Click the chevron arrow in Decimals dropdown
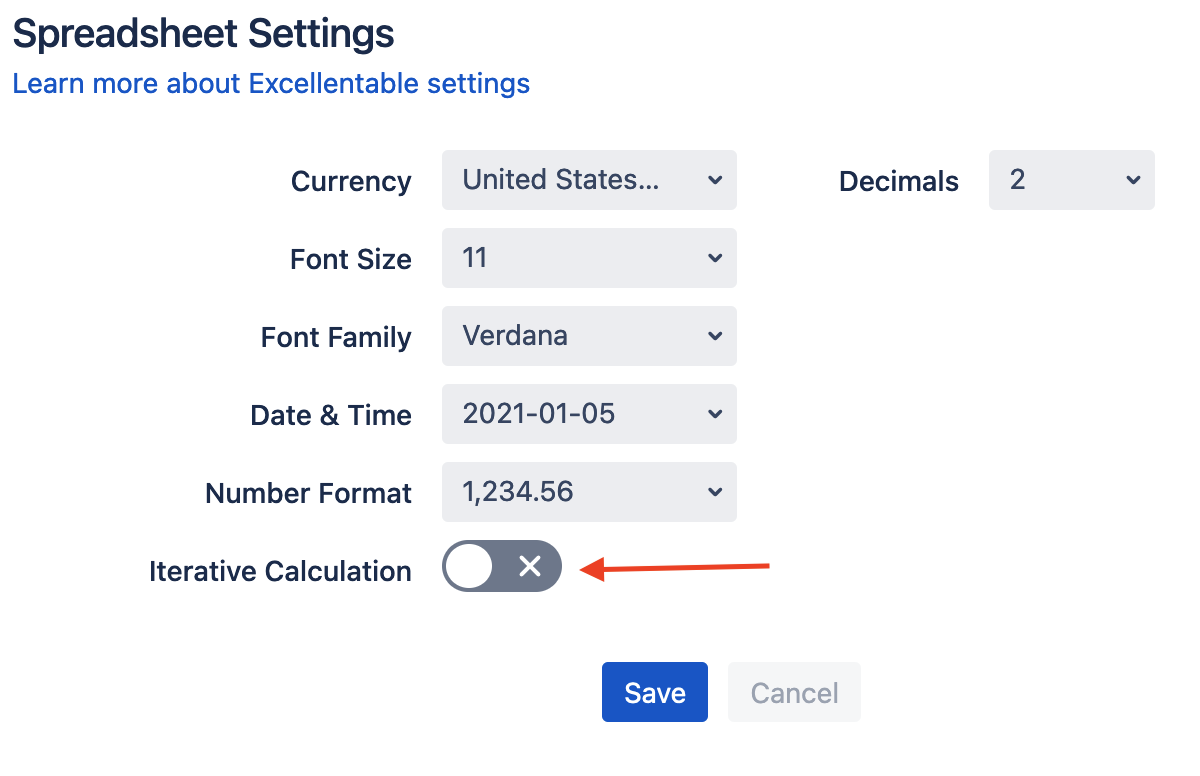The image size is (1200, 776). click(x=1132, y=180)
